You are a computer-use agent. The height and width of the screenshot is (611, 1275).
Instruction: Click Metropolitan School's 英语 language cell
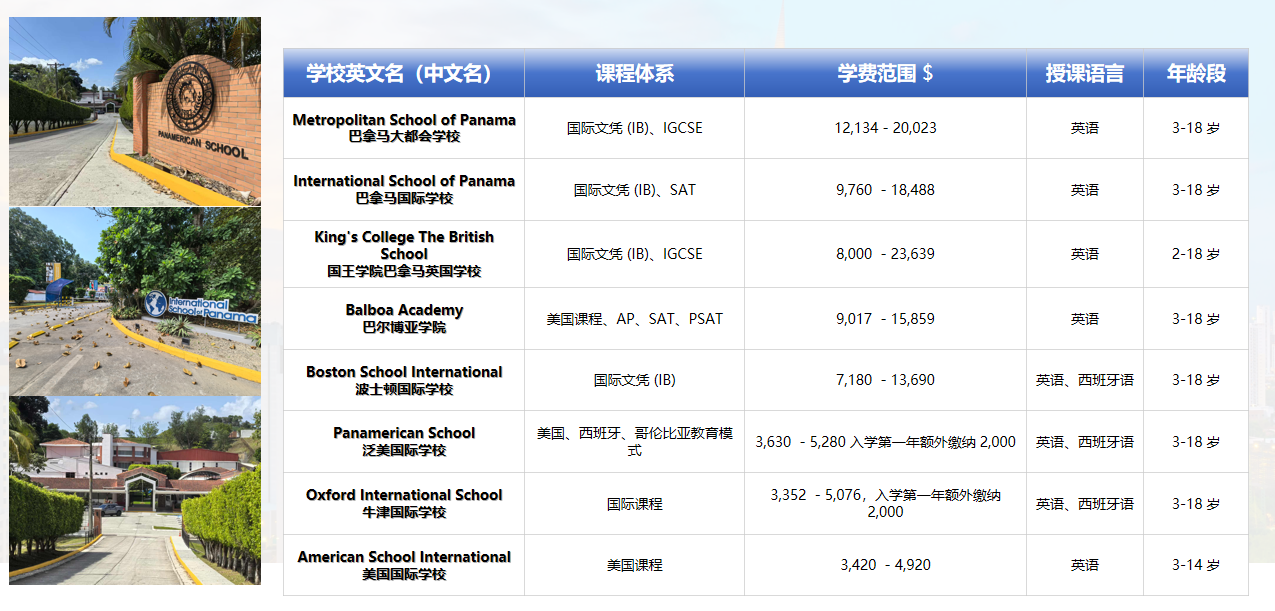pyautogui.click(x=1085, y=128)
